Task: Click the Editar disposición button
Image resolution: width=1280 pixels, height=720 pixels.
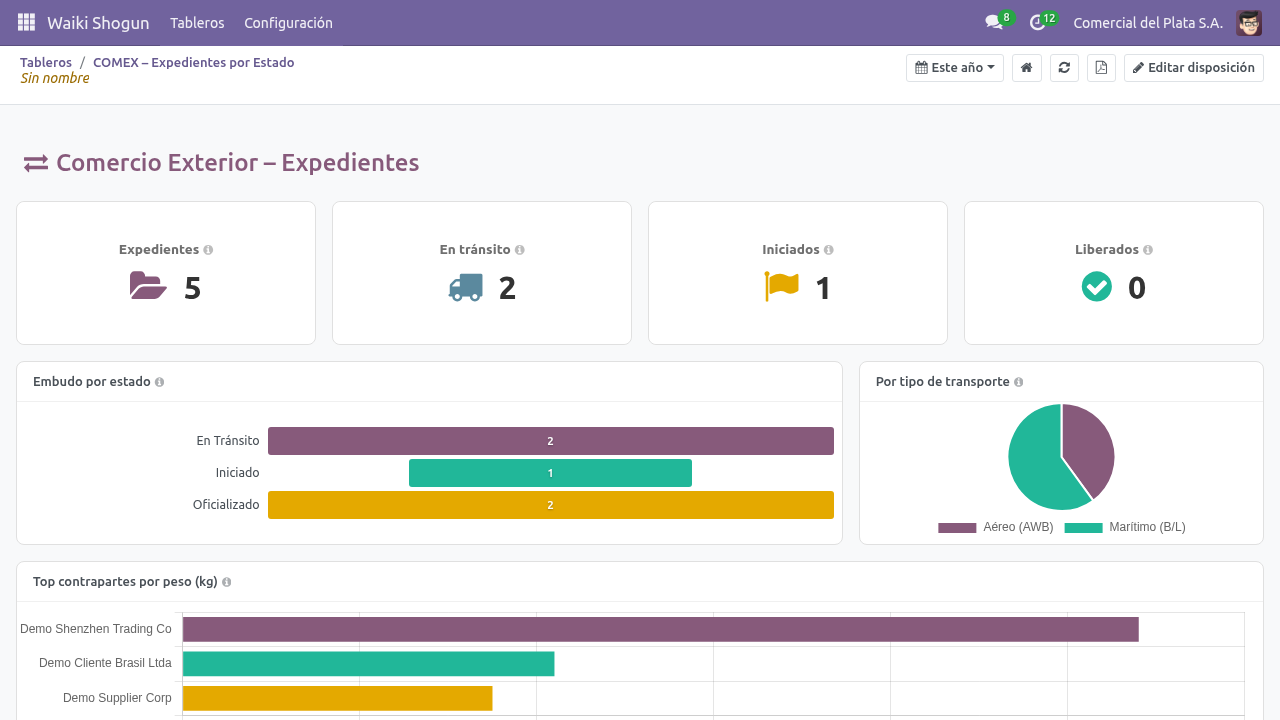Action: click(1194, 68)
